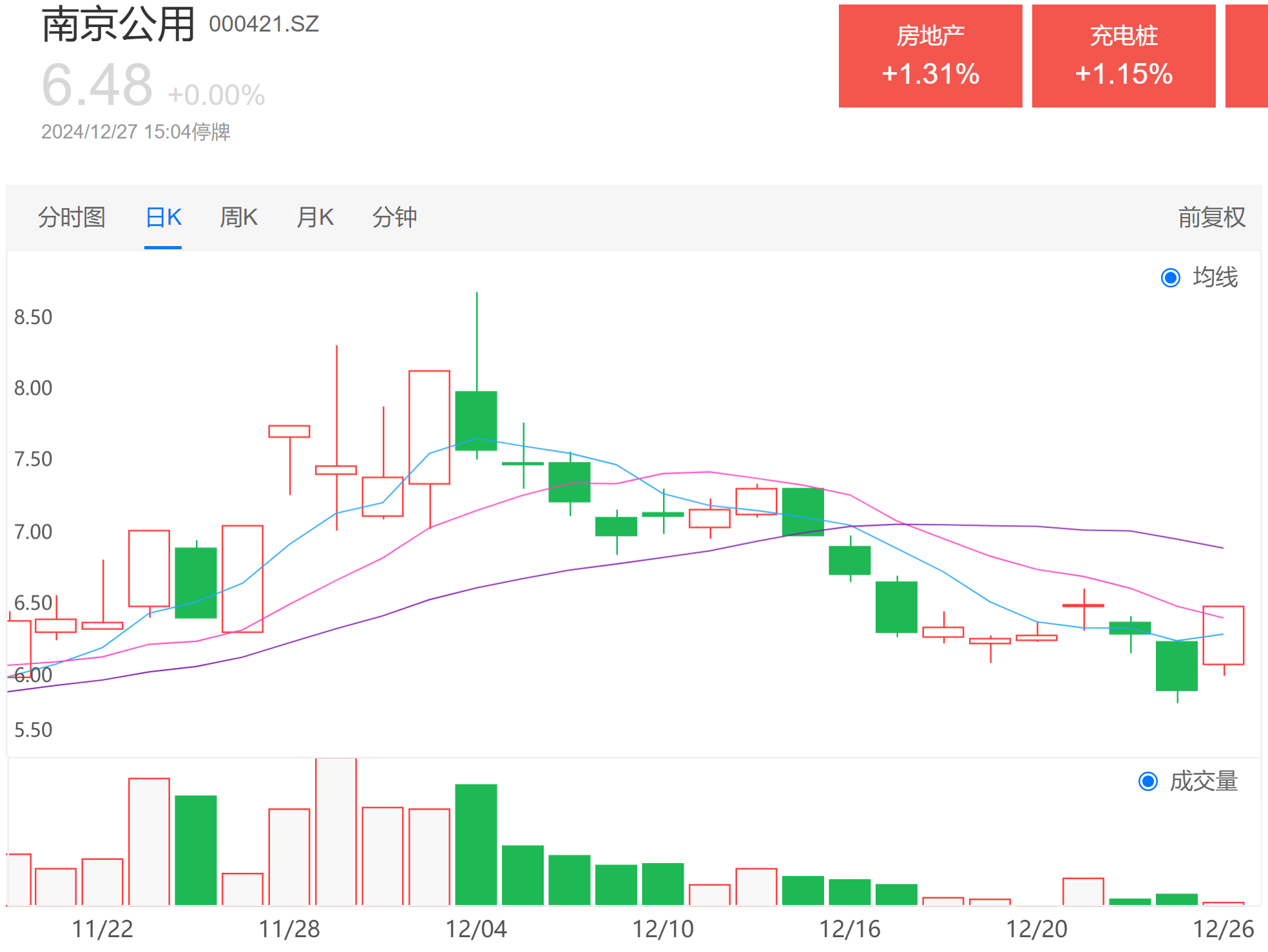The width and height of the screenshot is (1268, 952).
Task: Select the 12/16 date label on the axis
Action: coord(850,929)
